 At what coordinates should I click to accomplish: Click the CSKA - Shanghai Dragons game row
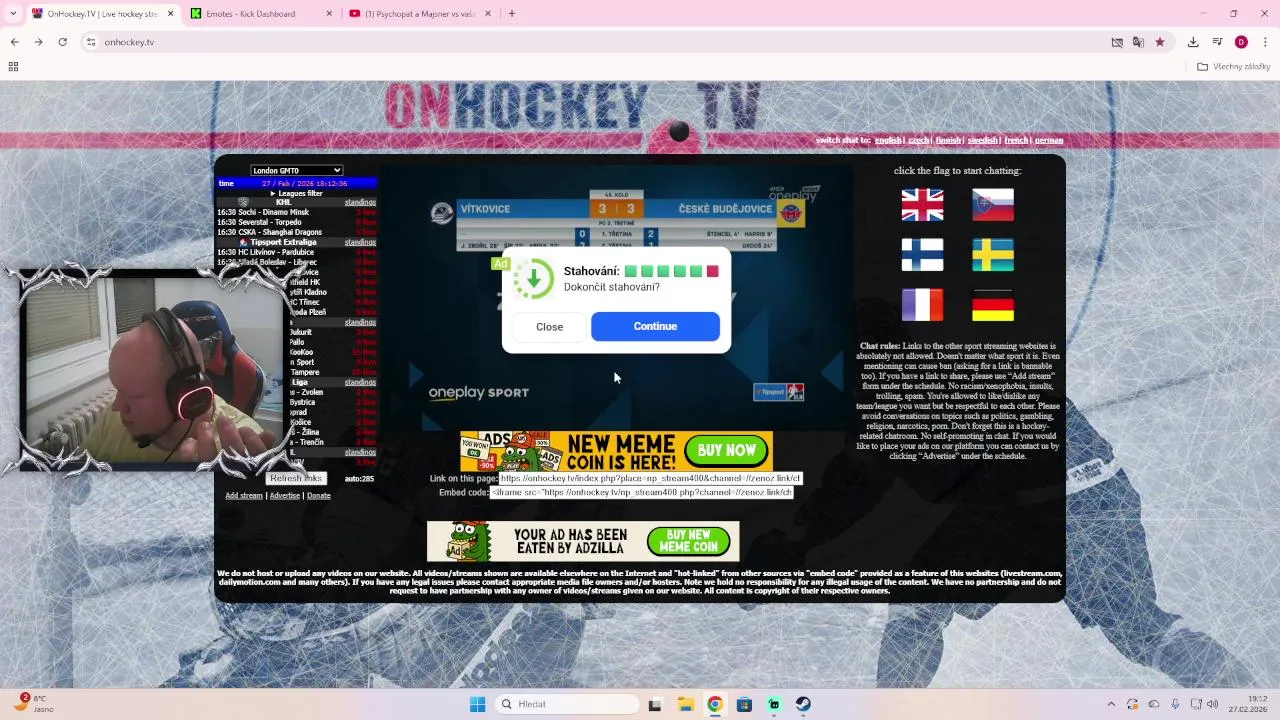tap(296, 233)
